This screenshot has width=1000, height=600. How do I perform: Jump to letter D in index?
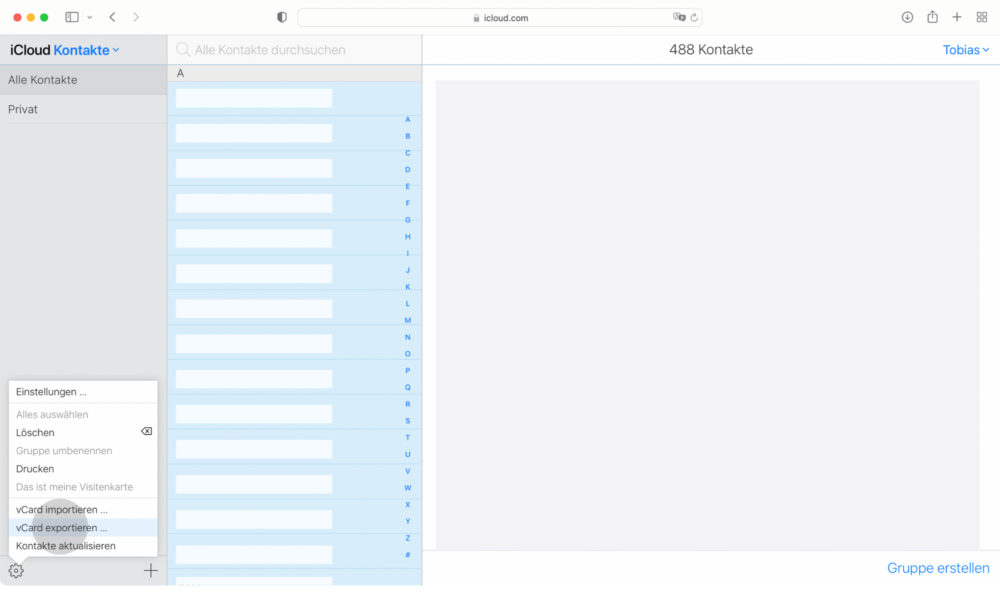click(x=408, y=170)
